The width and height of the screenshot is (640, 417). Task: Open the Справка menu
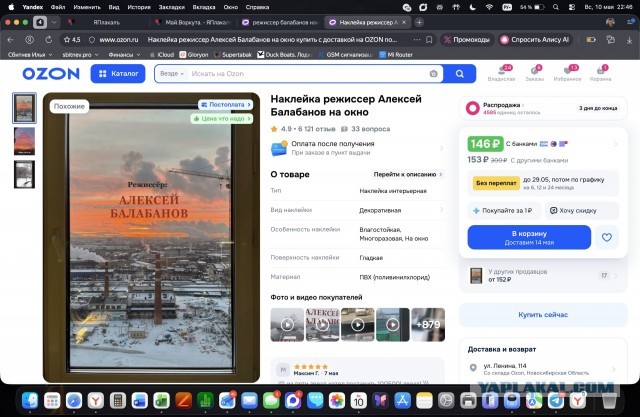258,7
